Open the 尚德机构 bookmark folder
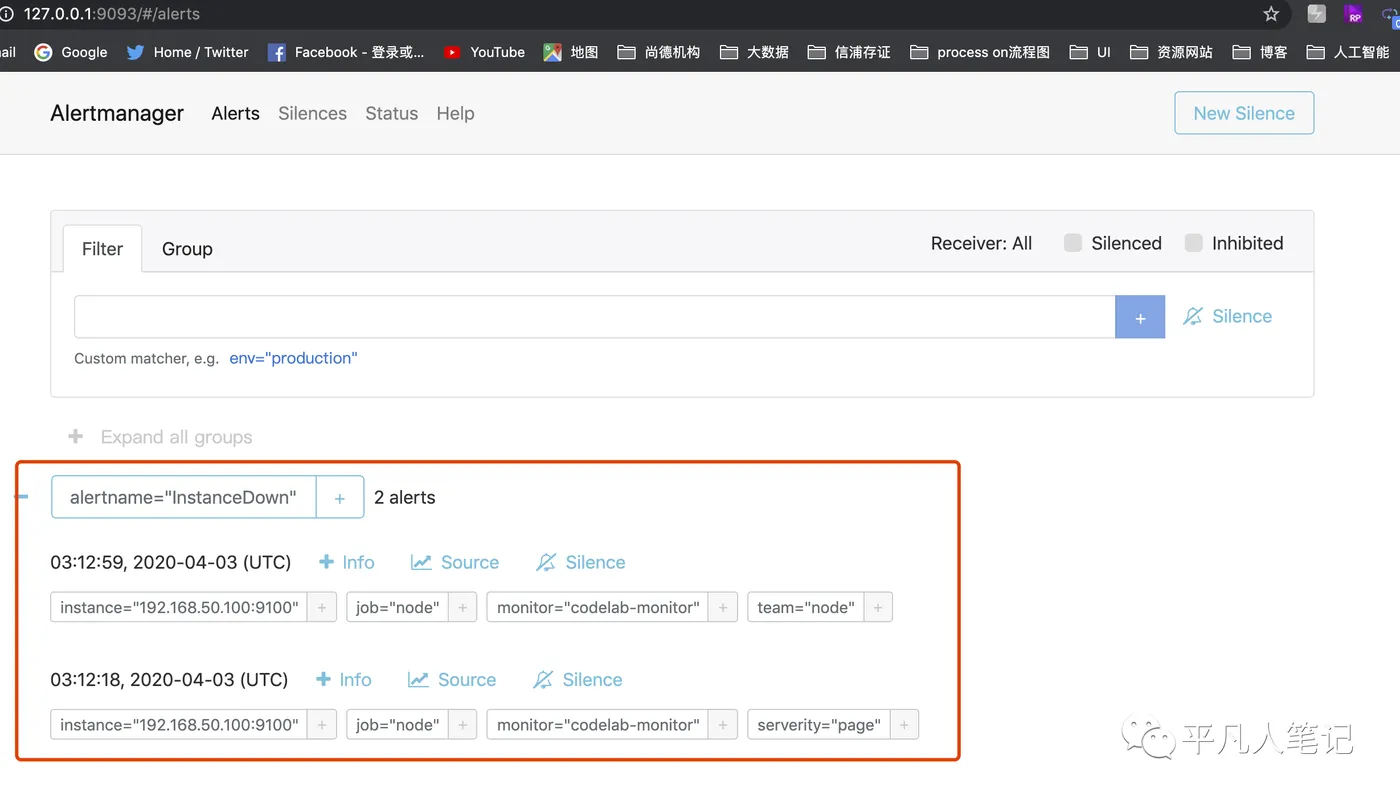The width and height of the screenshot is (1400, 800). [x=659, y=52]
